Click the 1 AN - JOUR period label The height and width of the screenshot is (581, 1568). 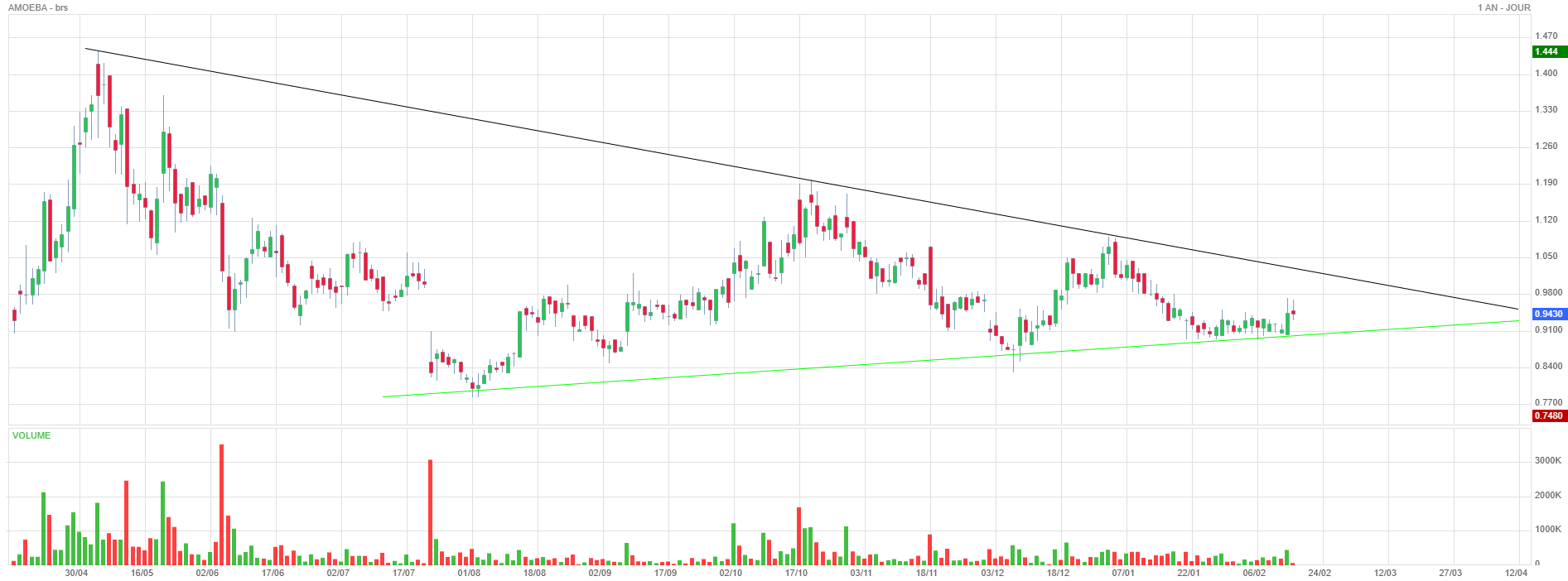coord(1504,7)
